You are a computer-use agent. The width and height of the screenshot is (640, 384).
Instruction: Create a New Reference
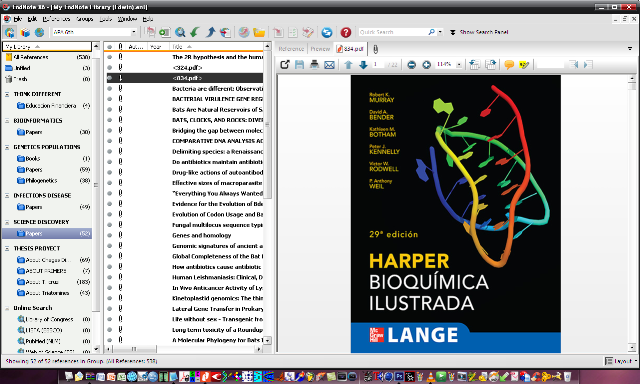(164, 32)
